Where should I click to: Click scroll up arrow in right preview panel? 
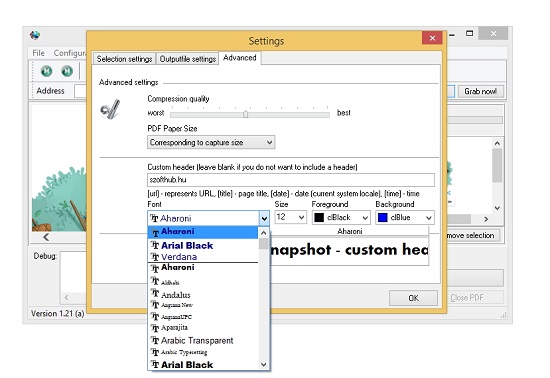[x=497, y=143]
